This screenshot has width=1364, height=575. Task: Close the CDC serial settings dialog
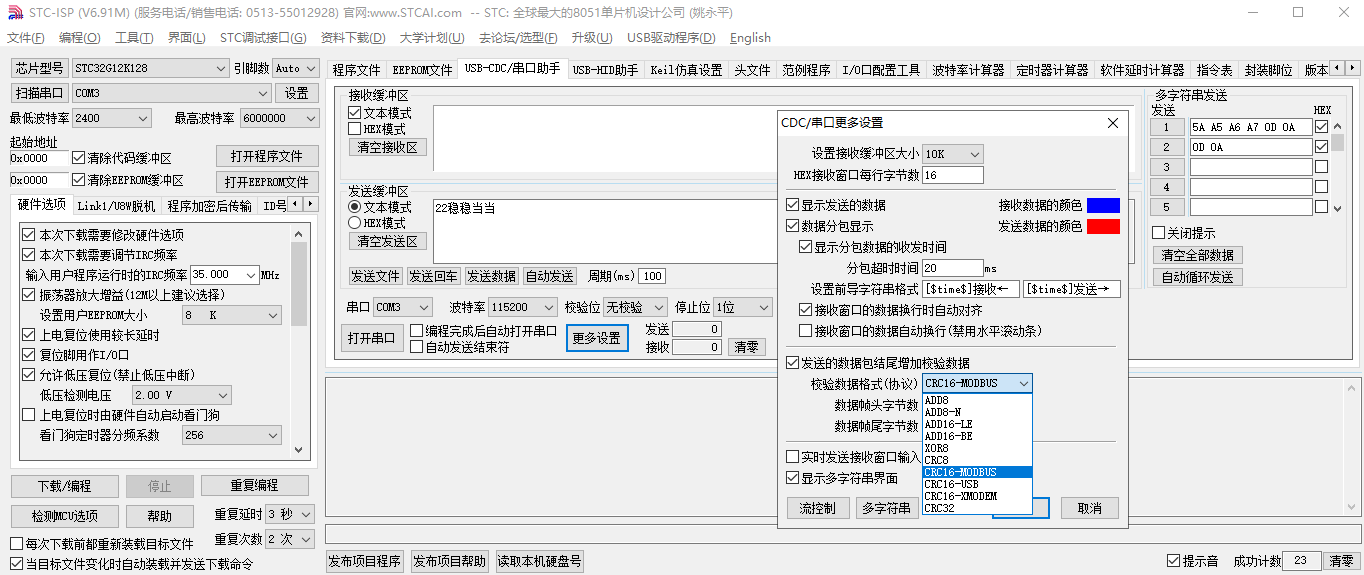(x=1112, y=123)
